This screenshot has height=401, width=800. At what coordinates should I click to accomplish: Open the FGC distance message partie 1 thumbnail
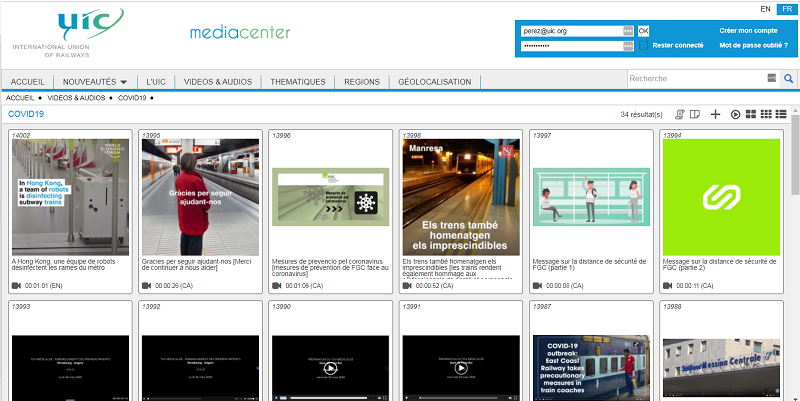[x=591, y=197]
